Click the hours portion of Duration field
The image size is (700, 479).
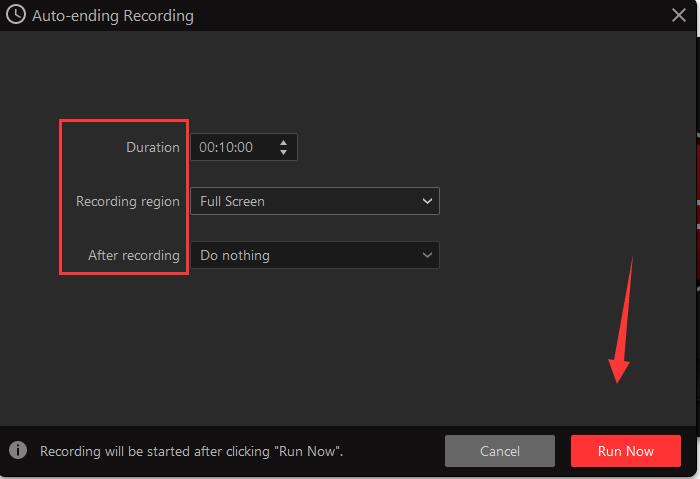point(207,147)
